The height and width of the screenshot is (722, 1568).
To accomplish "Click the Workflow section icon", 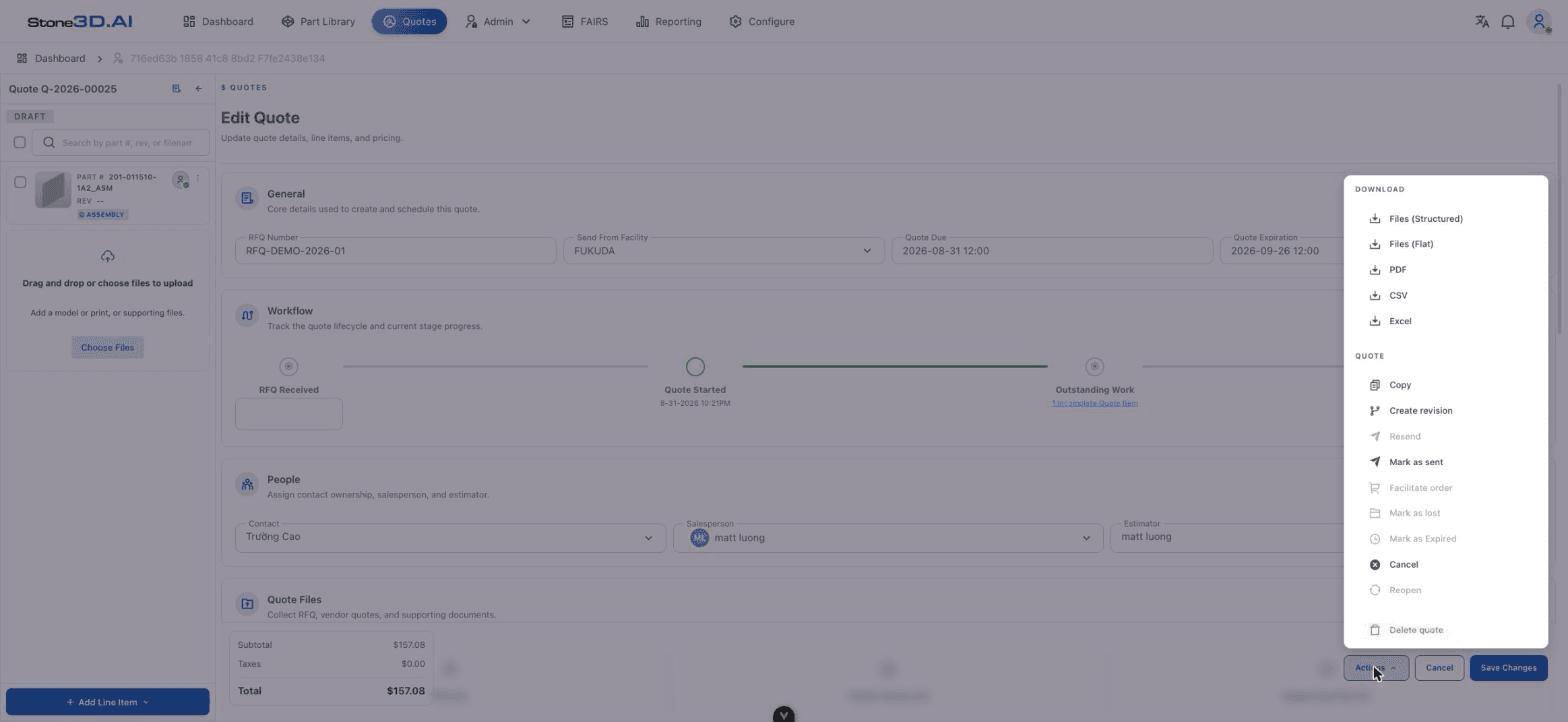I will tap(246, 316).
